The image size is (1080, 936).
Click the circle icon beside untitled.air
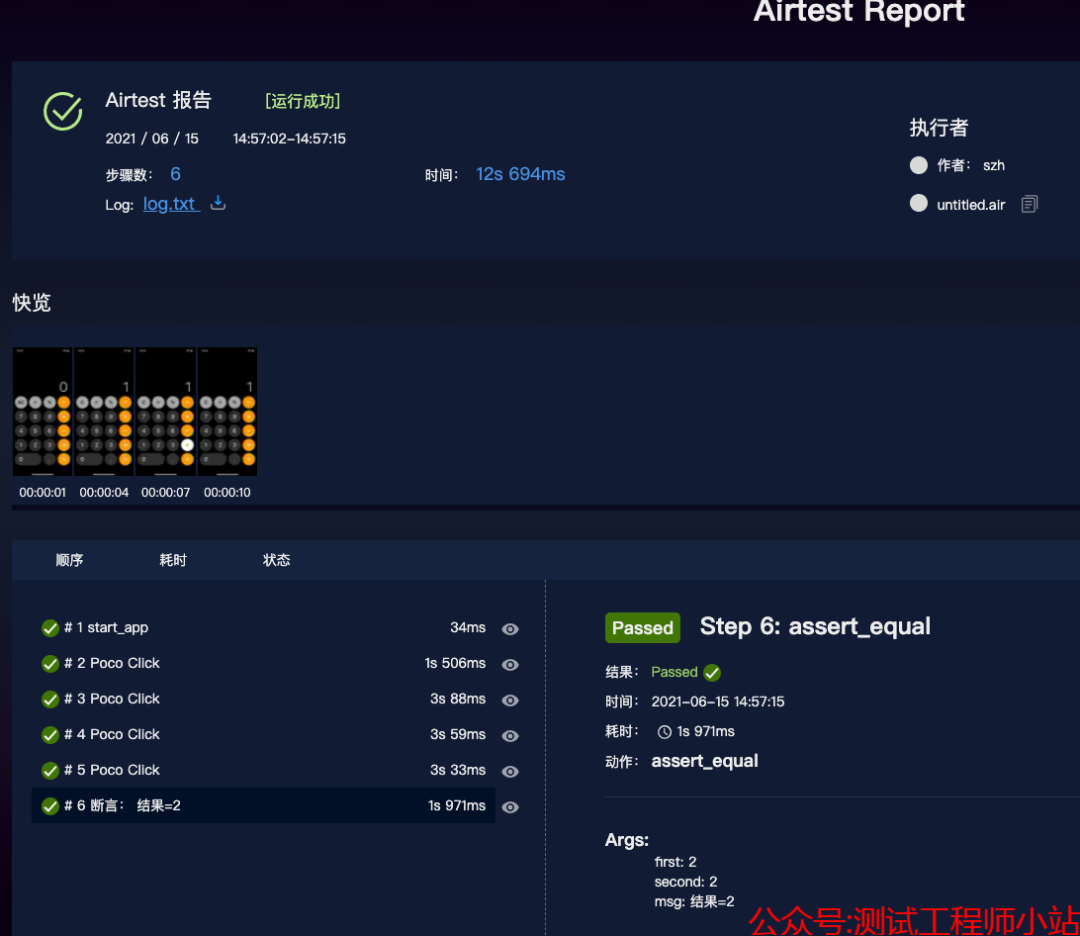pos(918,203)
